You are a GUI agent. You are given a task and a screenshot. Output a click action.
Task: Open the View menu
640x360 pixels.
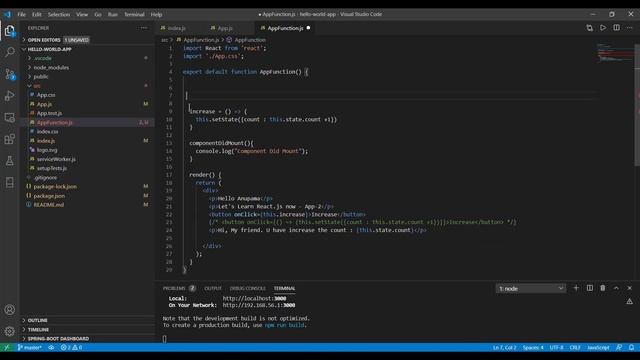click(x=82, y=14)
